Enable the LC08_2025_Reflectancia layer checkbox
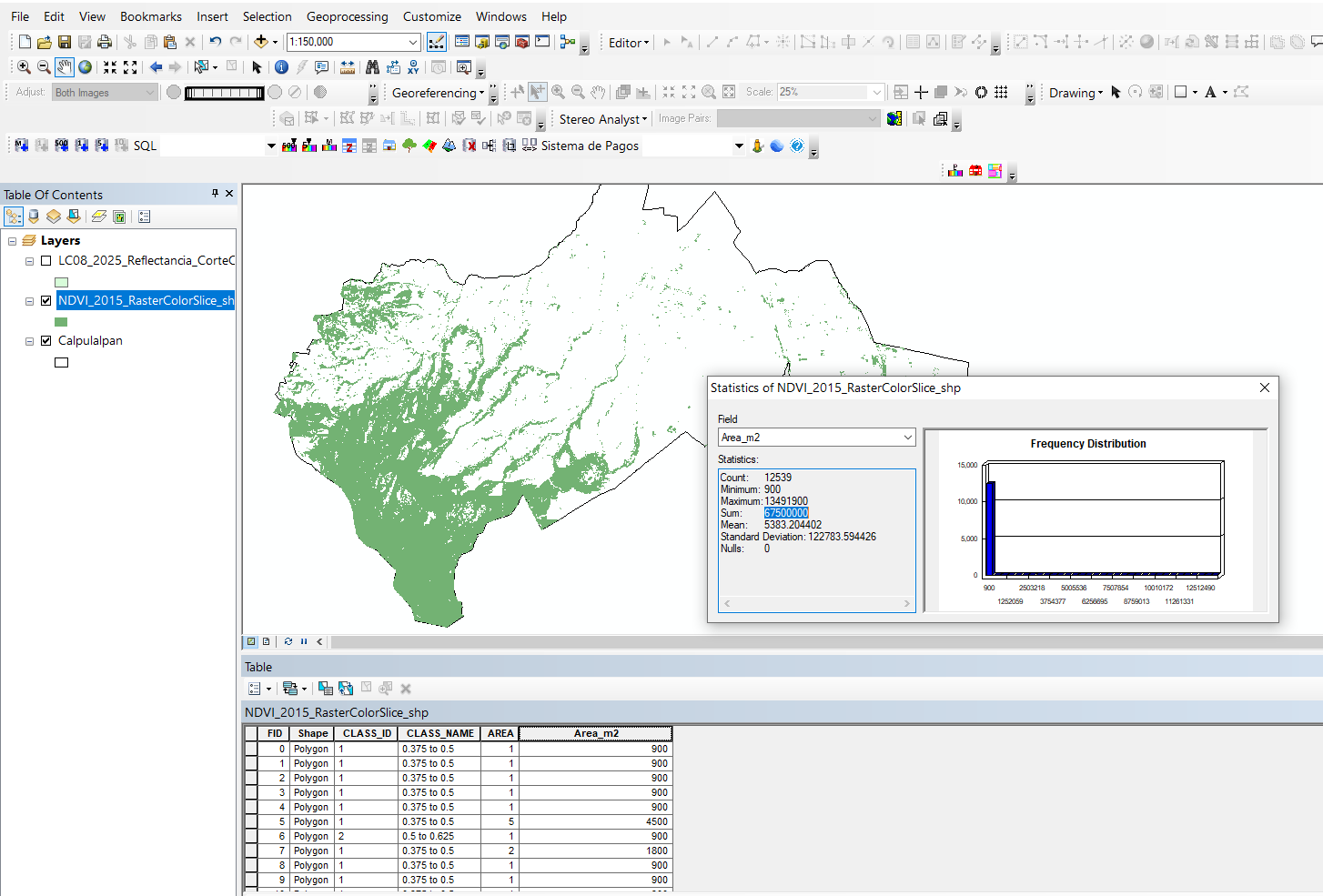The width and height of the screenshot is (1323, 896). tap(46, 260)
